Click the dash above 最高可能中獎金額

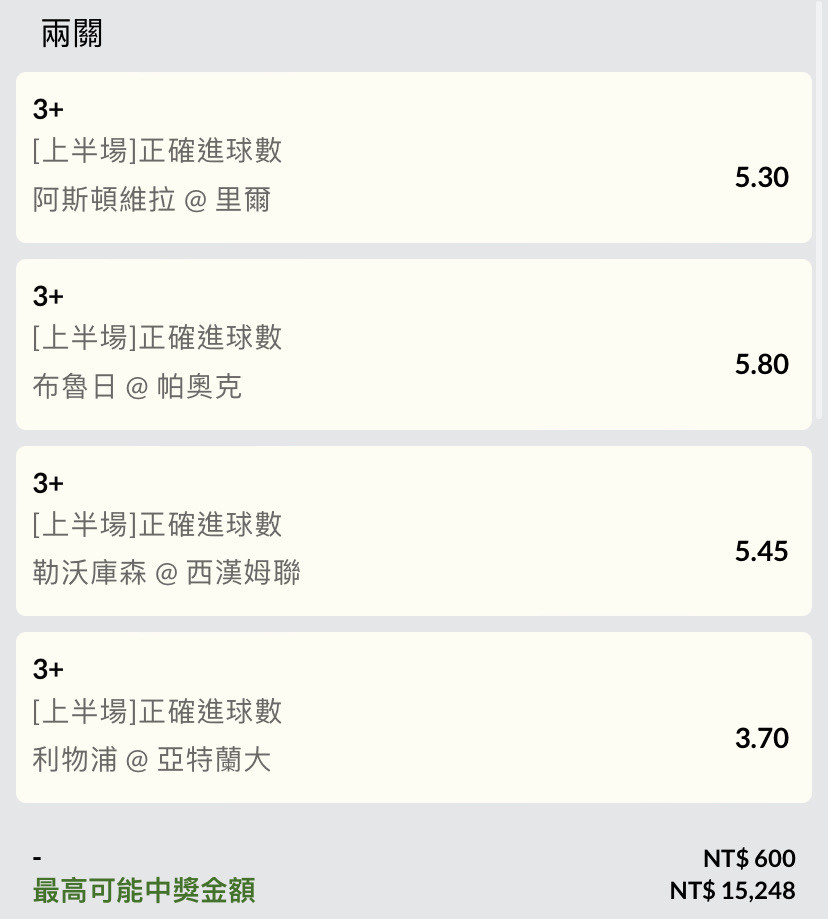coord(37,859)
